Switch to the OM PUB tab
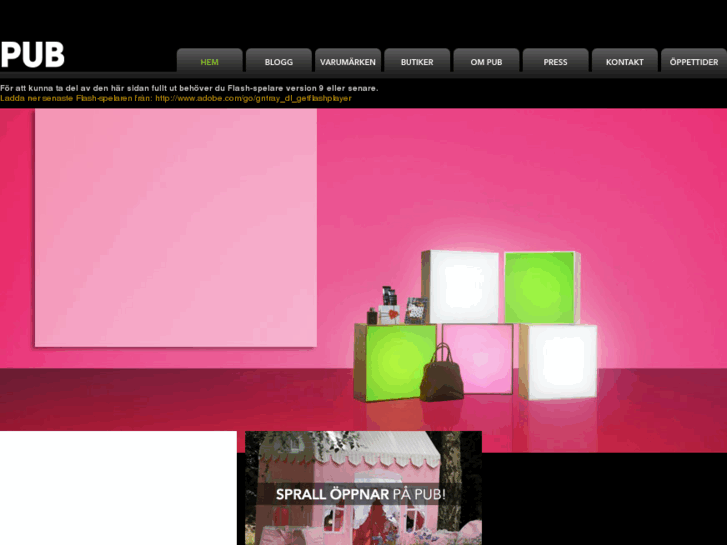 pyautogui.click(x=486, y=61)
